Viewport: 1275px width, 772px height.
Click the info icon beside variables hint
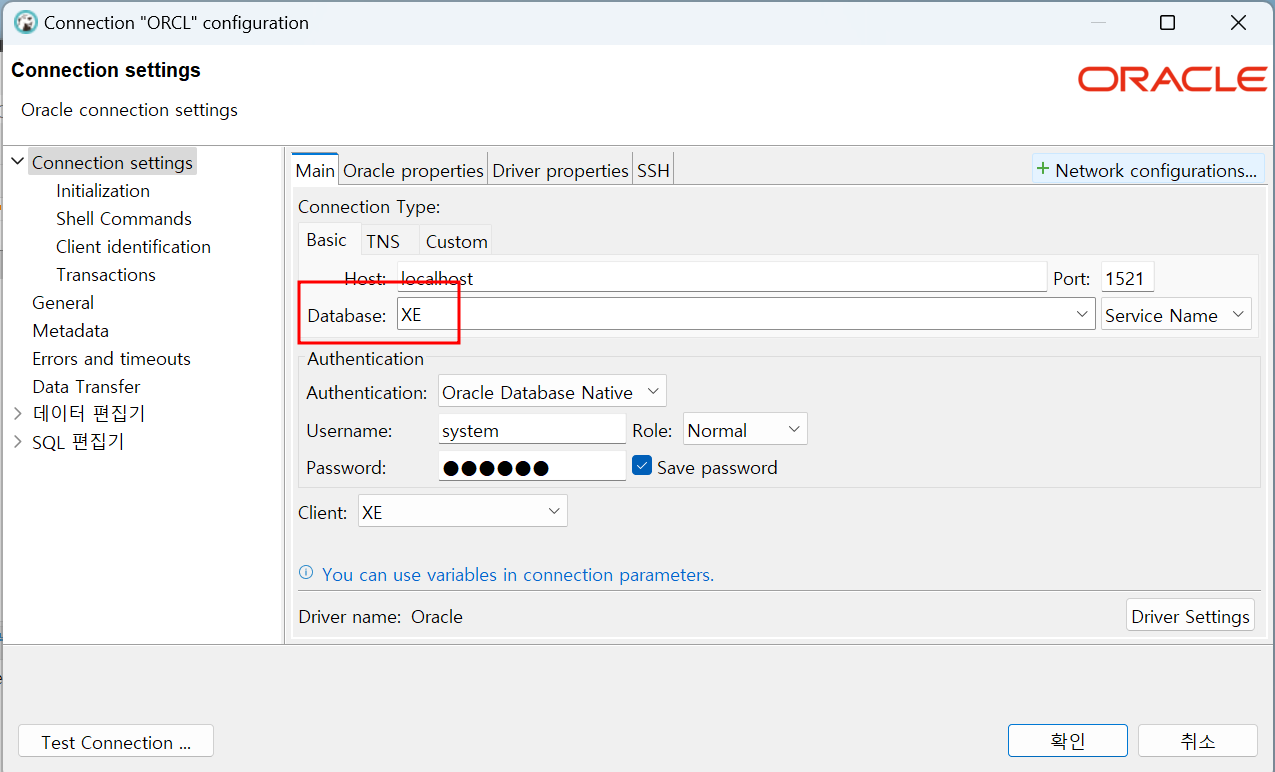pos(307,573)
